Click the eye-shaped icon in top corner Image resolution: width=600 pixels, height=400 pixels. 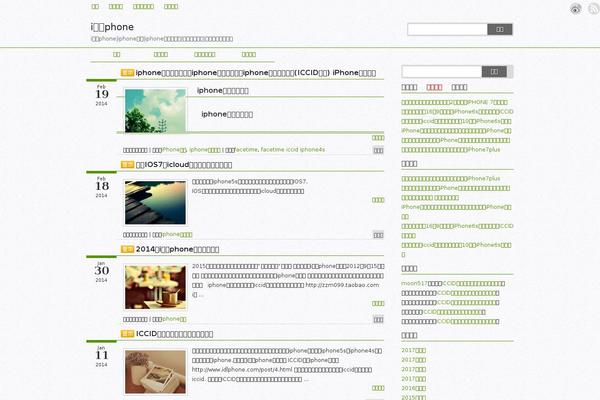click(576, 9)
